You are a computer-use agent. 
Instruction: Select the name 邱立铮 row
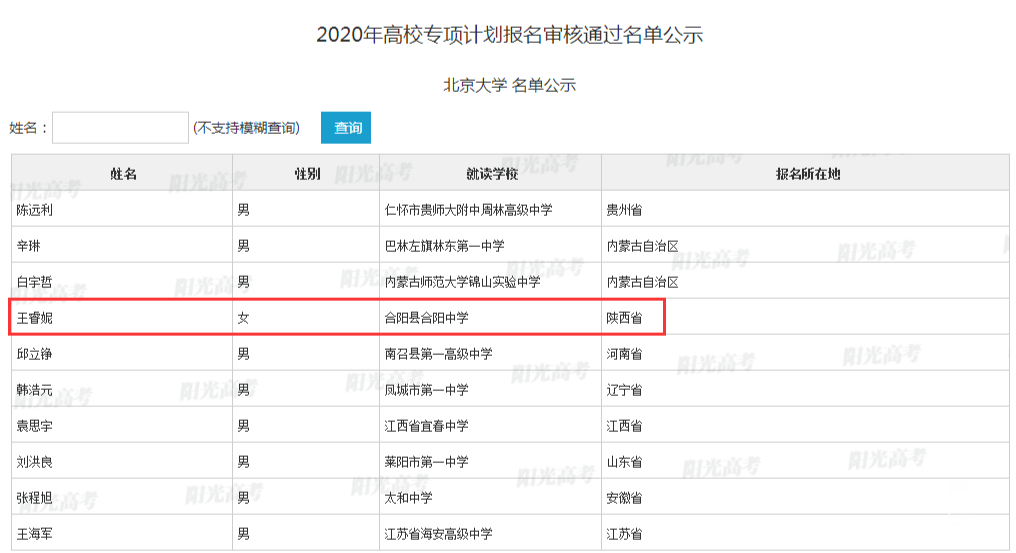click(35, 354)
